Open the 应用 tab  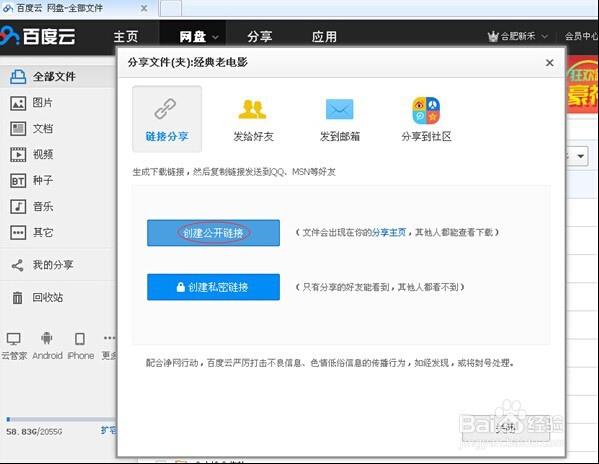[x=324, y=37]
